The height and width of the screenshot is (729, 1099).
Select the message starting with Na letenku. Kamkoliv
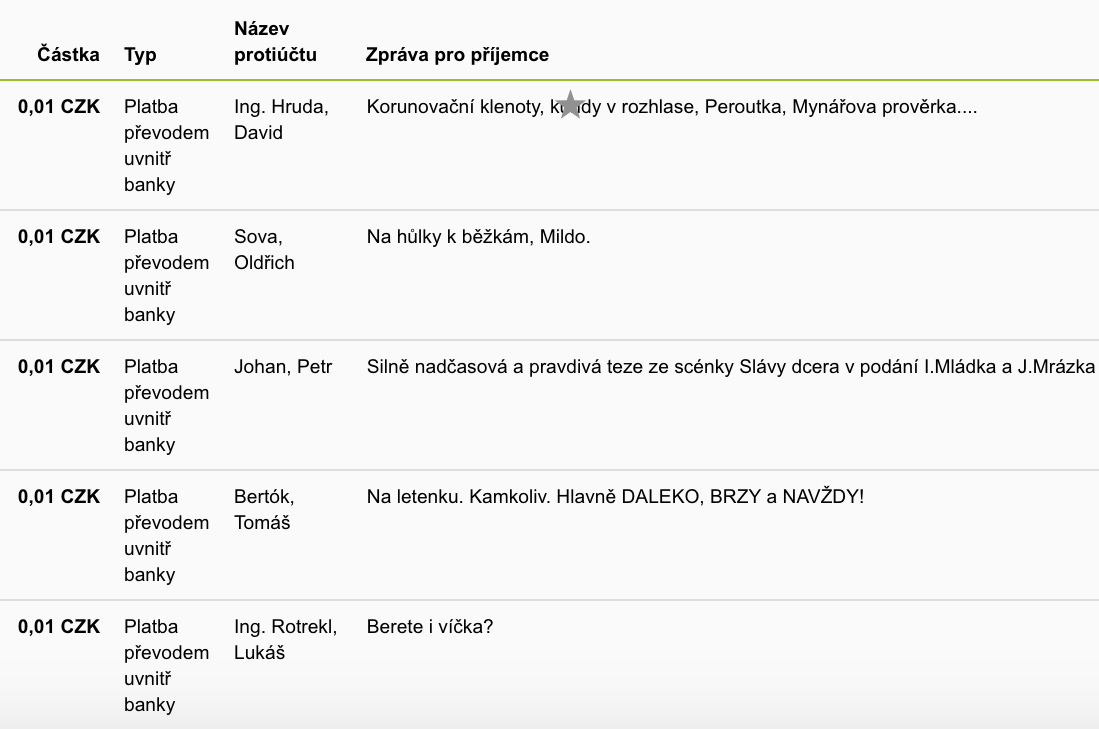tap(615, 497)
